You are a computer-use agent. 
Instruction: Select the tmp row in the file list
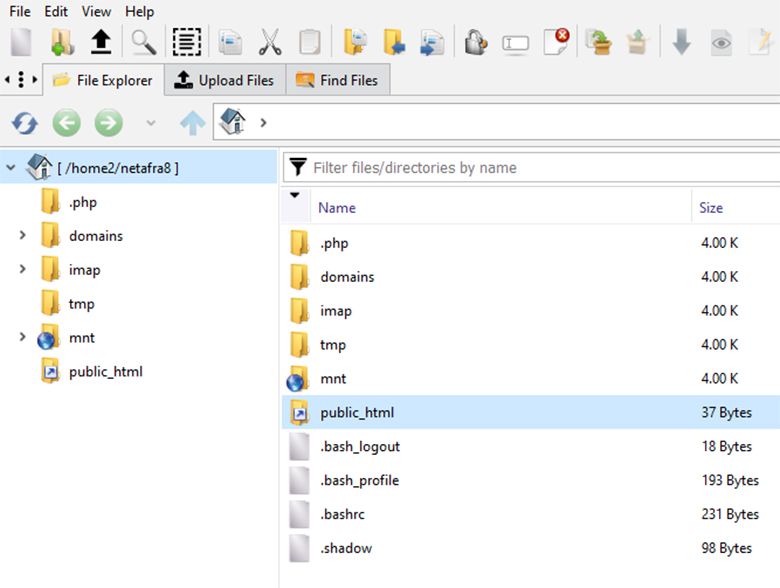click(530, 345)
